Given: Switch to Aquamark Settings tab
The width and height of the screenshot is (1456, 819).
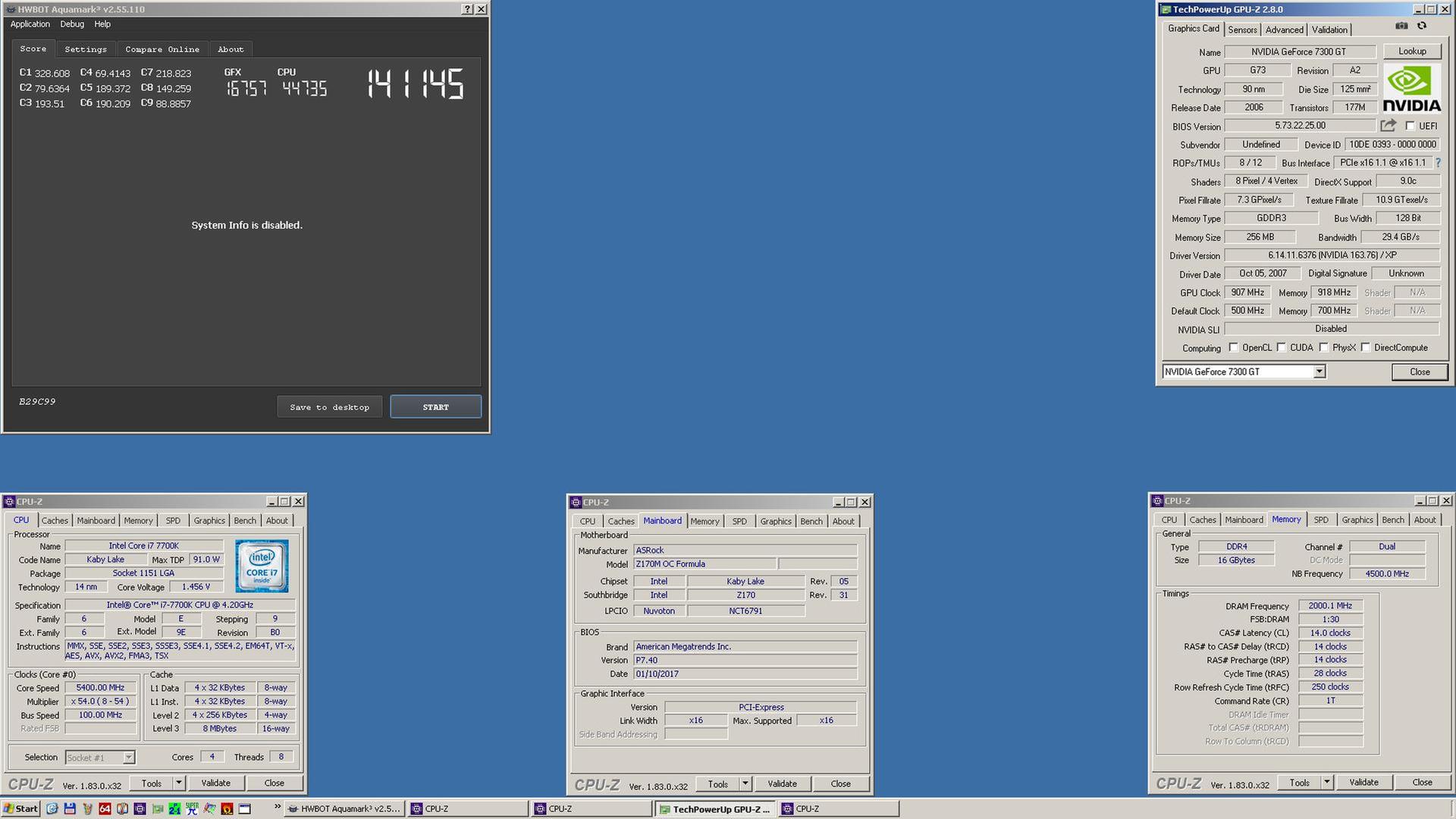Looking at the screenshot, I should (86, 49).
